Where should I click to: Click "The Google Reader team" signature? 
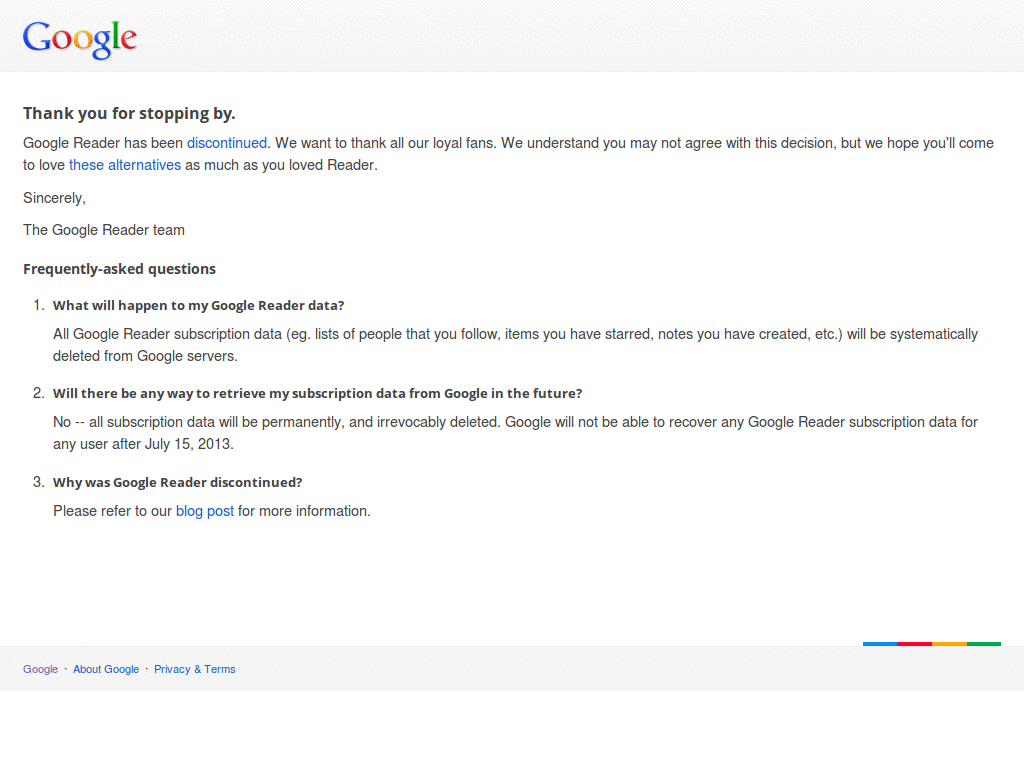(x=104, y=230)
